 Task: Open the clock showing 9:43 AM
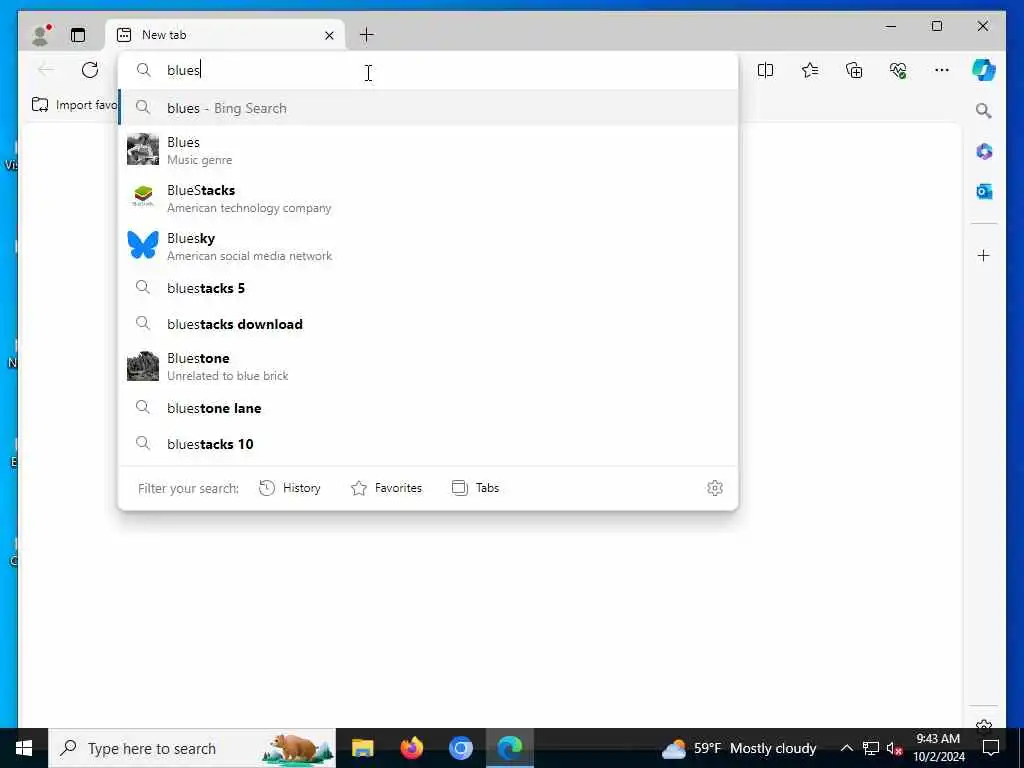pos(938,748)
